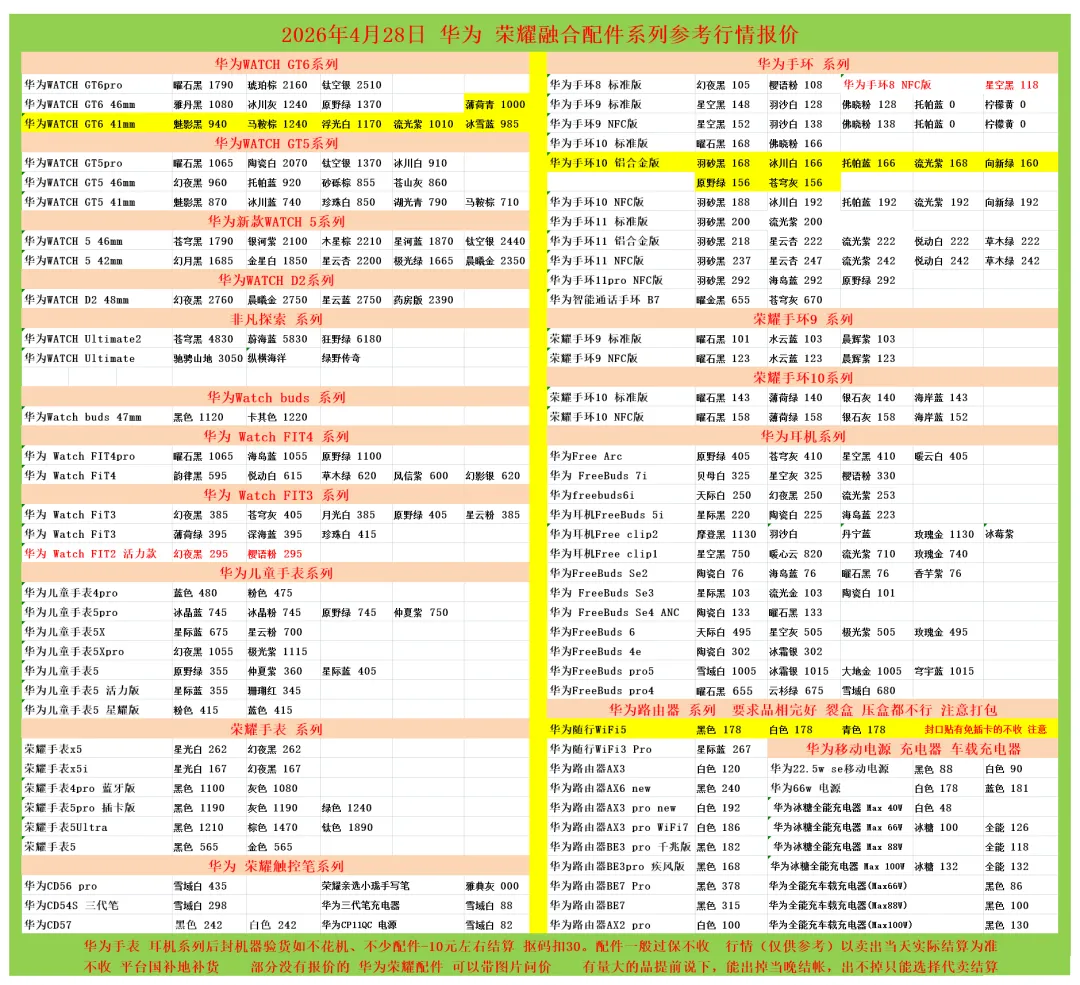Select the "华为儿童手表5Xpro" row label
The height and width of the screenshot is (985, 1080).
point(74,652)
